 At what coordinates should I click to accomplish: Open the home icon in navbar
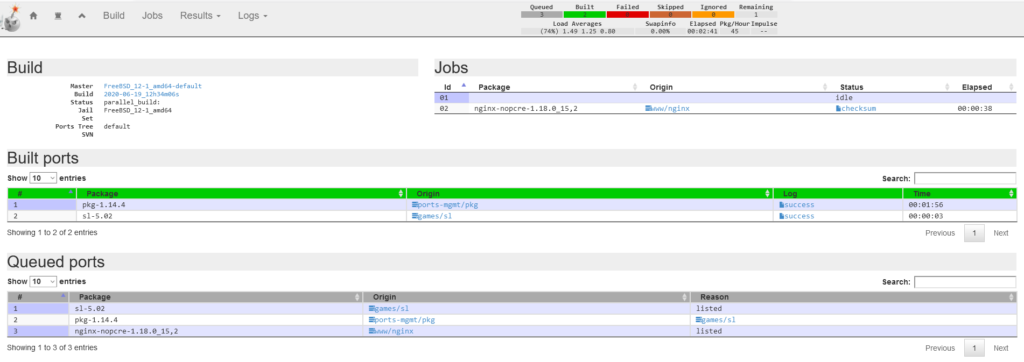coord(34,16)
